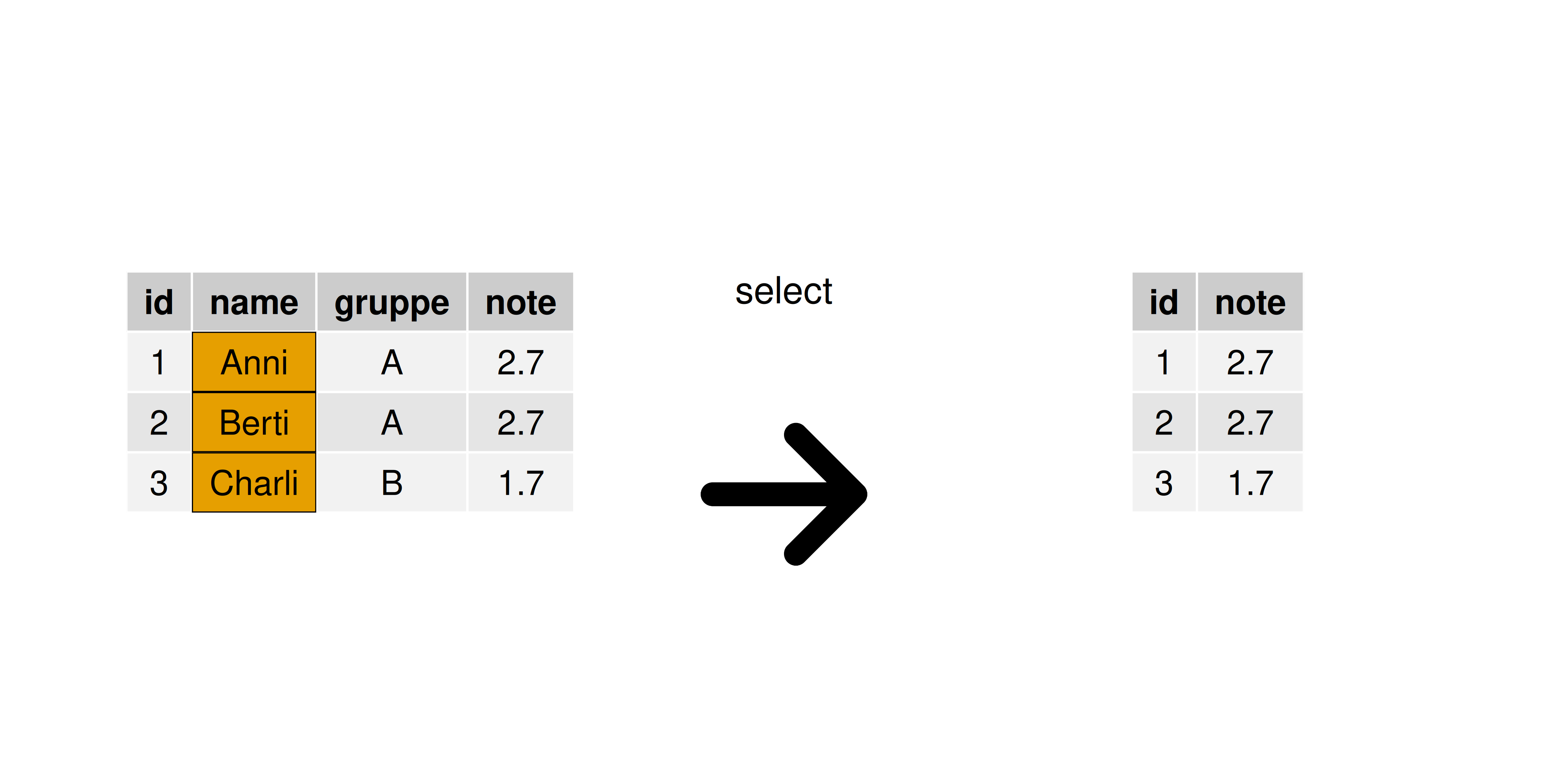Image resolution: width=1568 pixels, height=784 pixels.
Task: Click id cell '2' in the right table
Action: click(x=1163, y=423)
